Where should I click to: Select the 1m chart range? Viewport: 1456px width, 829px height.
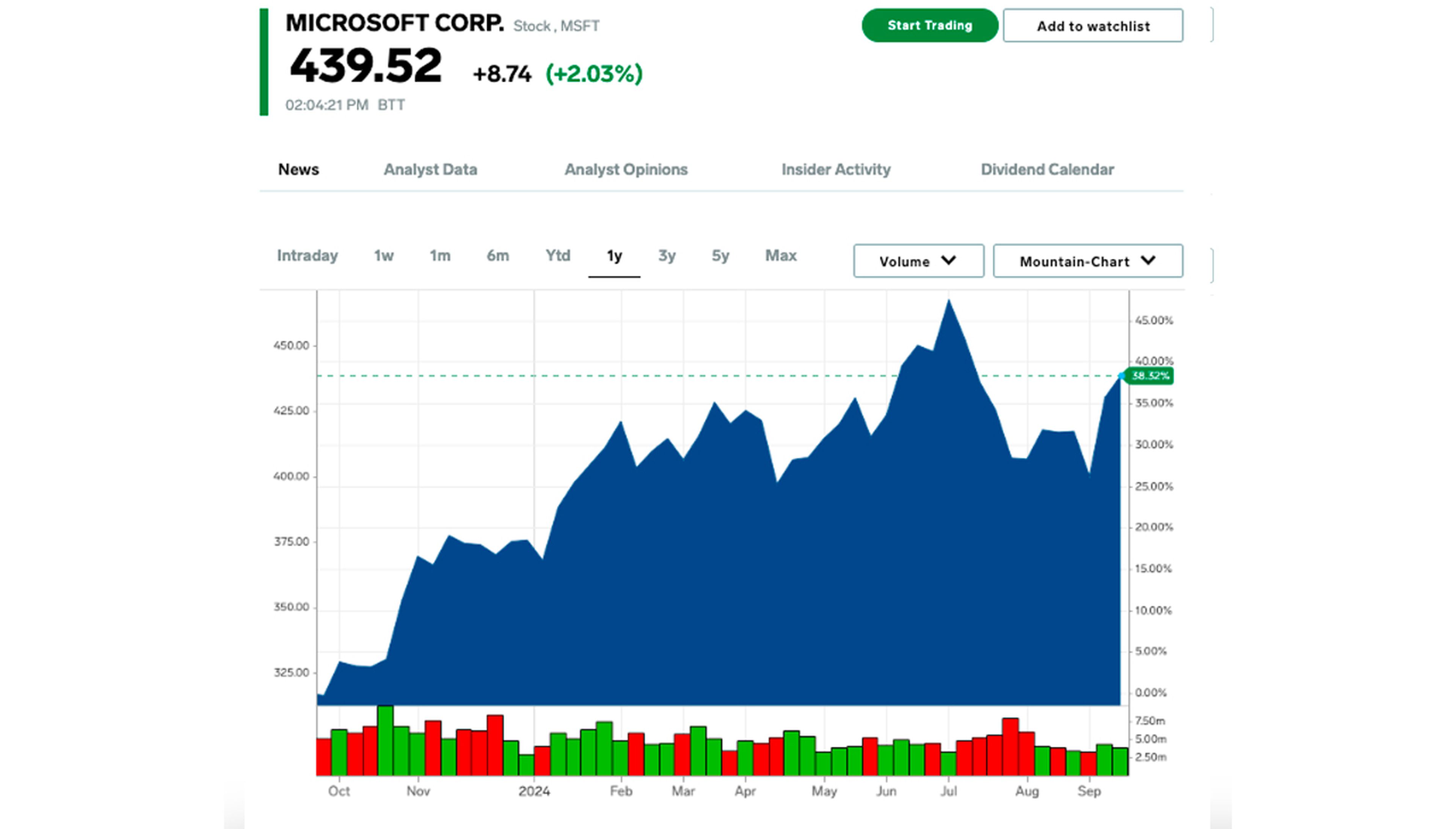pyautogui.click(x=439, y=255)
